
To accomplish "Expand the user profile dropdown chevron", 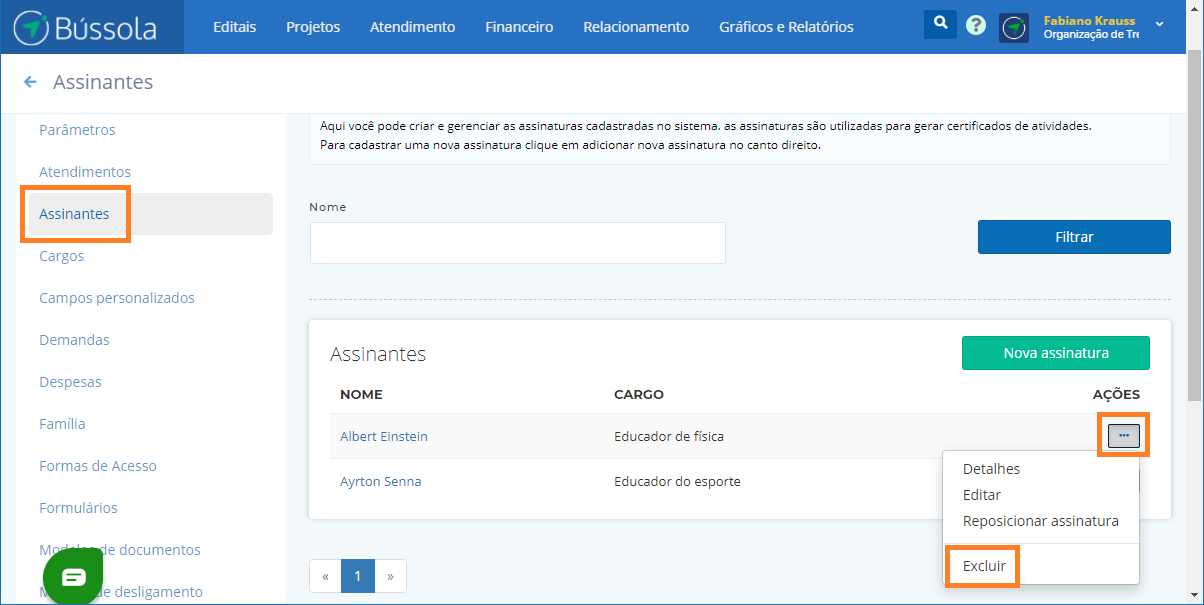I will [x=1159, y=24].
